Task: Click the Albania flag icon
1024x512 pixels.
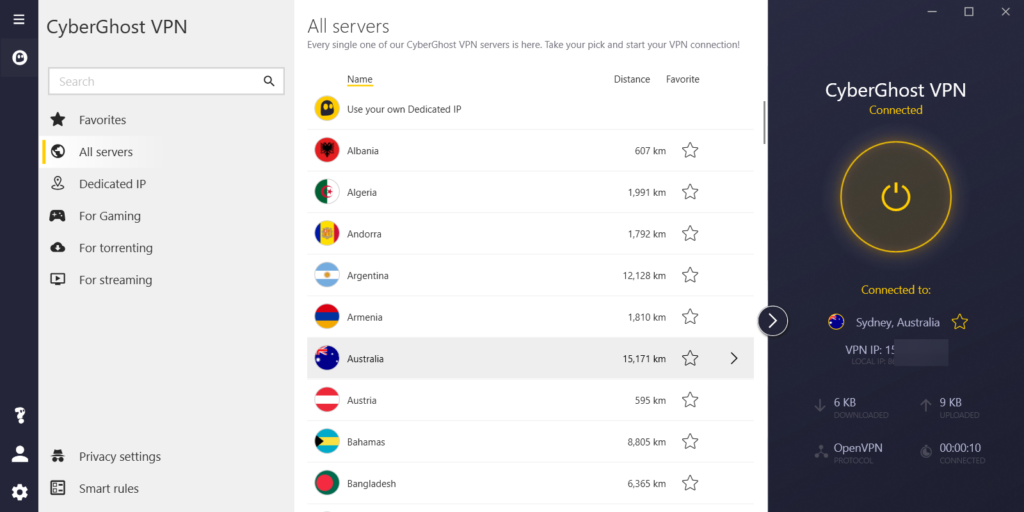Action: point(326,151)
